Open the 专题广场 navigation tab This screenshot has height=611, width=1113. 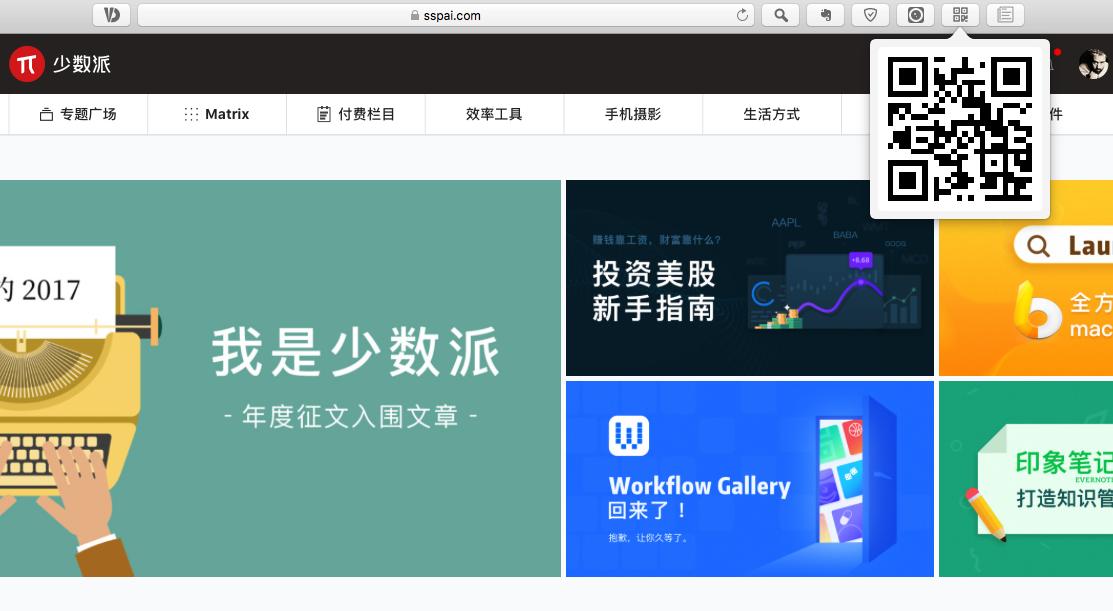click(x=78, y=114)
